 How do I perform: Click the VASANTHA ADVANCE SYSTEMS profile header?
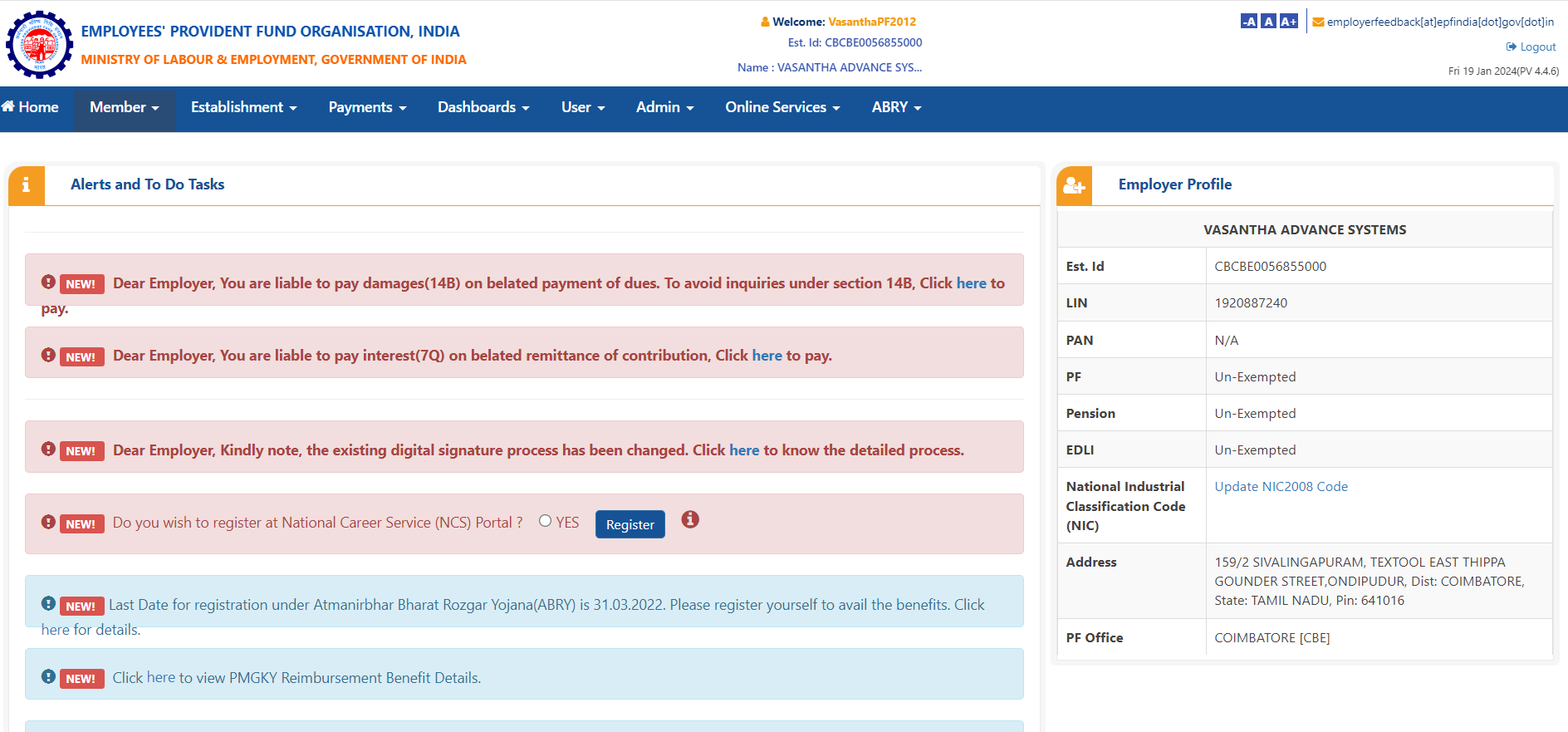pos(1305,230)
